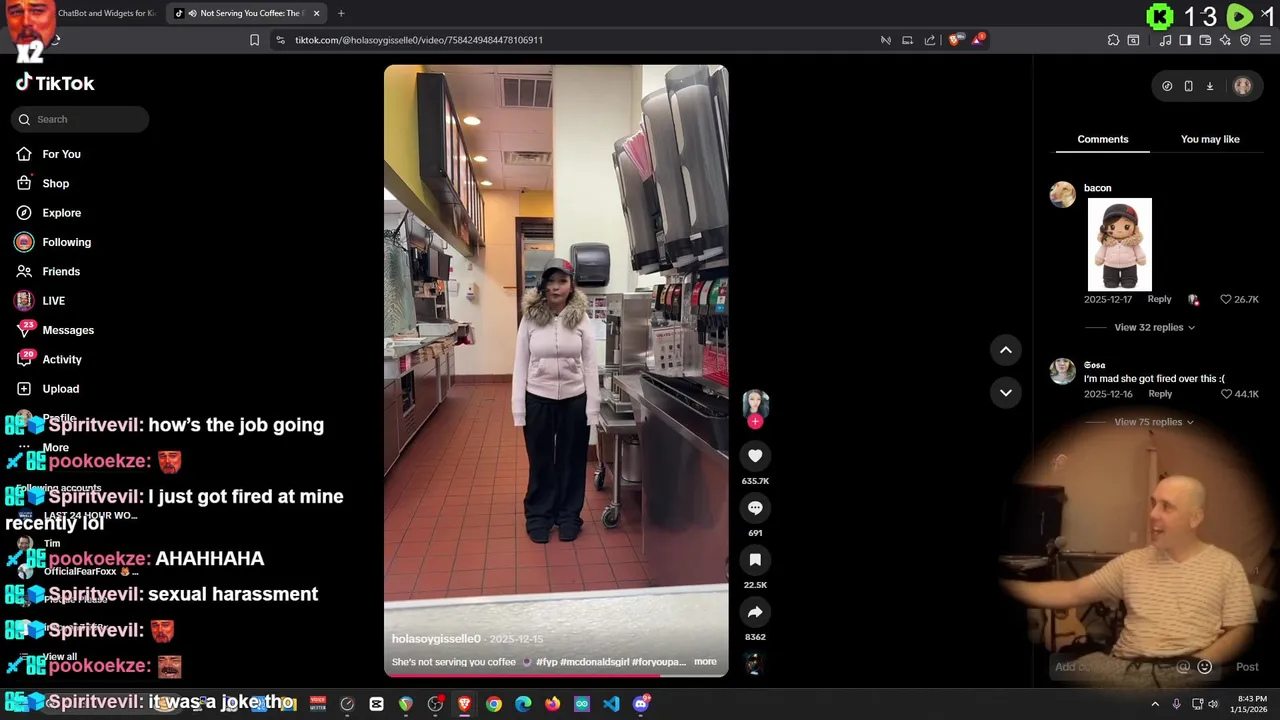This screenshot has height=720, width=1280.
Task: Insert emoji using the smiley icon
Action: tap(1204, 667)
